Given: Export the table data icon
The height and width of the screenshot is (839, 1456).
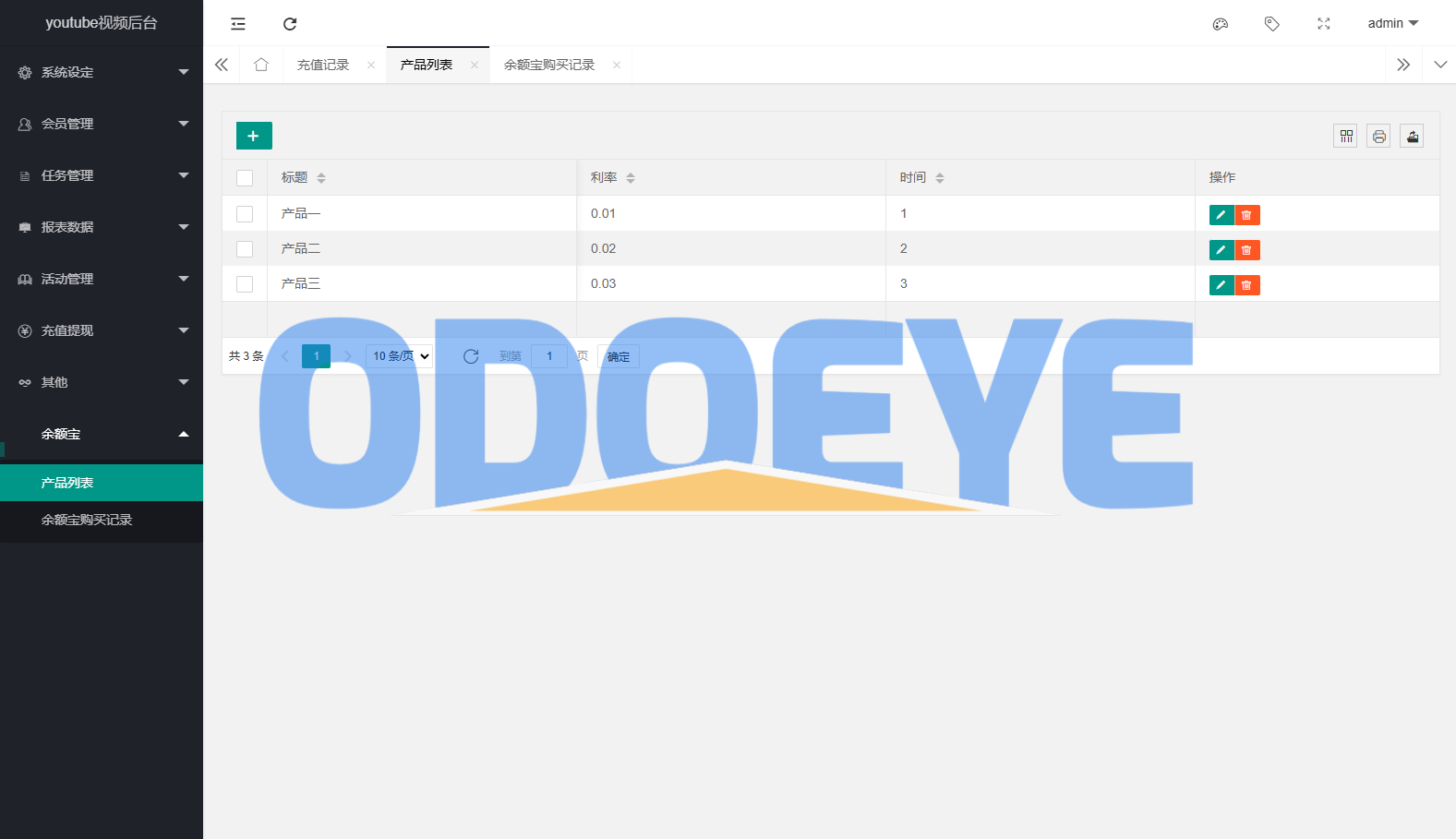Looking at the screenshot, I should [1412, 137].
